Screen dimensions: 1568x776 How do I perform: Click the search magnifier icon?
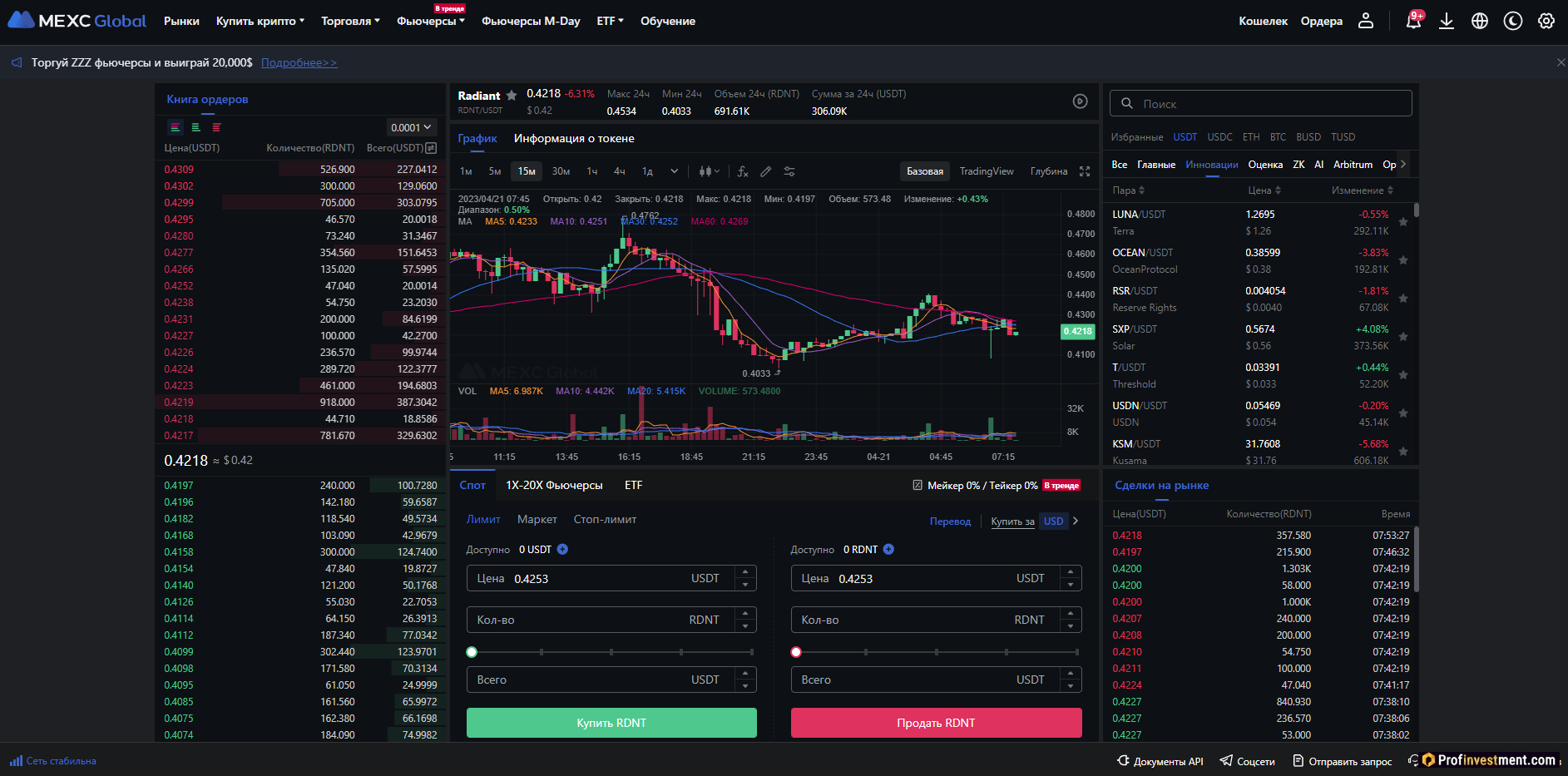[1127, 104]
